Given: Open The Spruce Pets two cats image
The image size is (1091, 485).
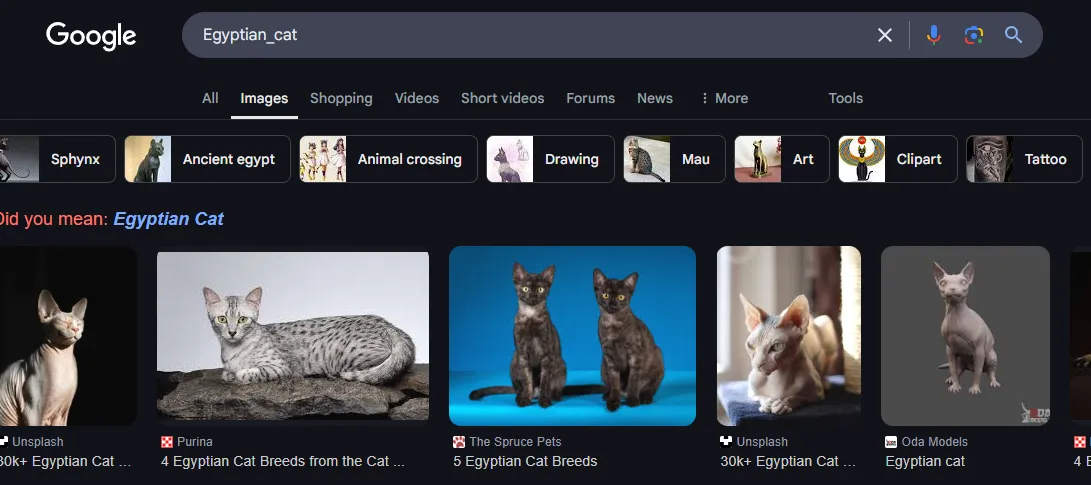Looking at the screenshot, I should [x=572, y=335].
